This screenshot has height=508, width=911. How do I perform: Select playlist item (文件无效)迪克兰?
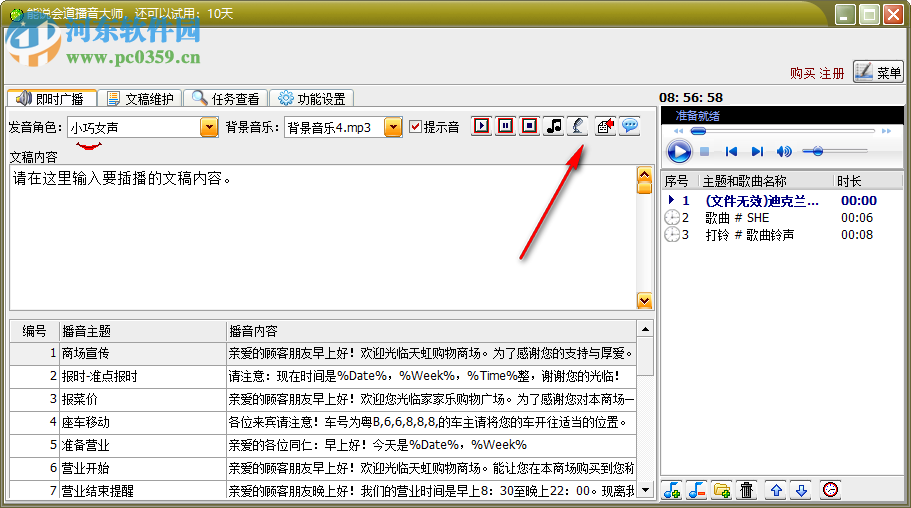(782, 201)
